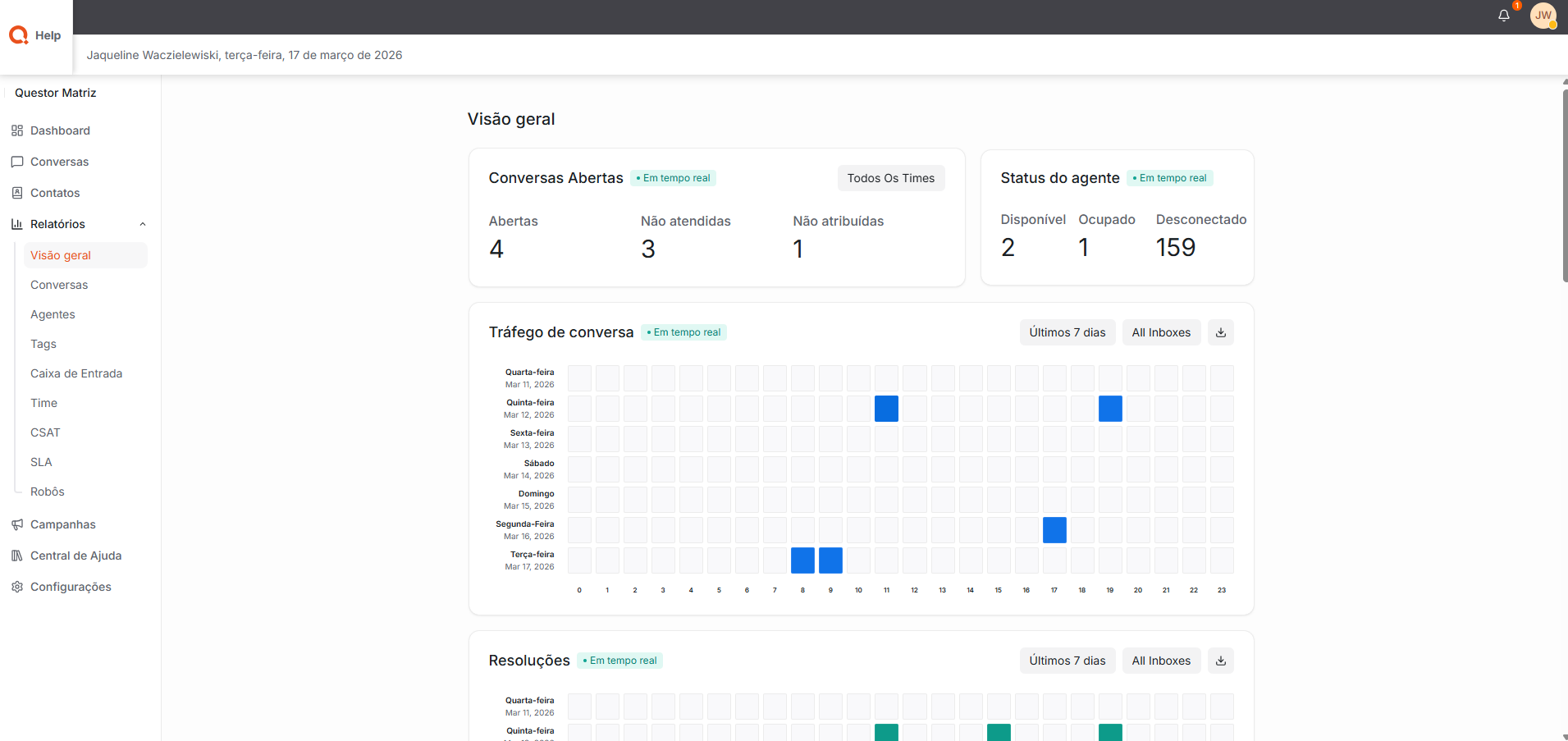Viewport: 1568px width, 741px height.
Task: Open the notifications bell icon
Action: [x=1503, y=16]
